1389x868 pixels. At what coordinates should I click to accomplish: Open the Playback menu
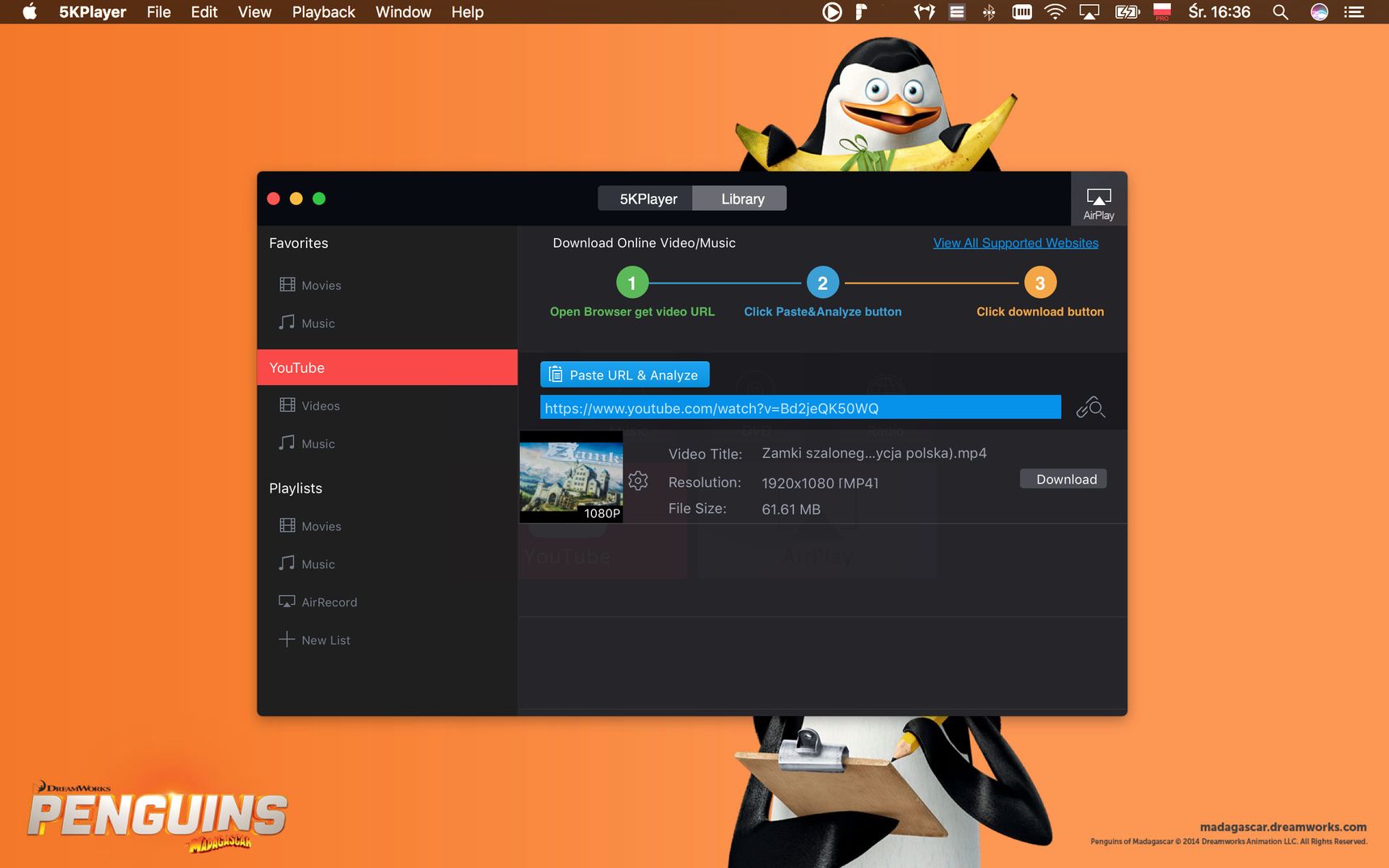(x=323, y=12)
